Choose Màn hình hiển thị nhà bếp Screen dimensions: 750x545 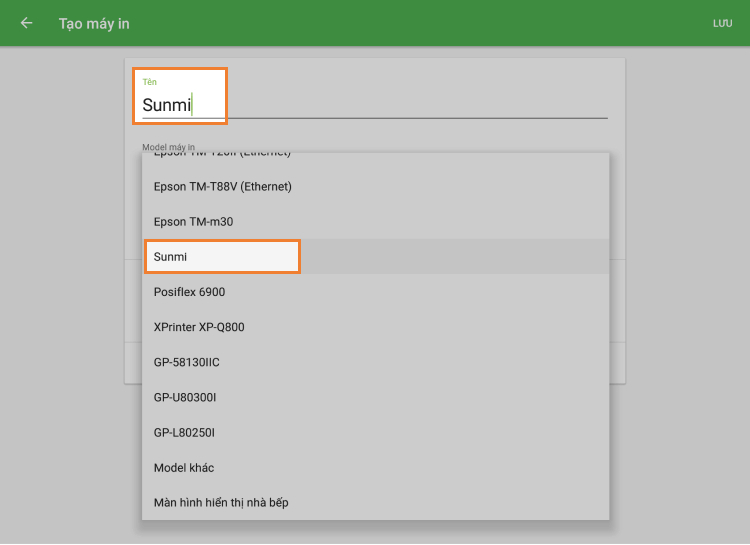click(x=221, y=502)
